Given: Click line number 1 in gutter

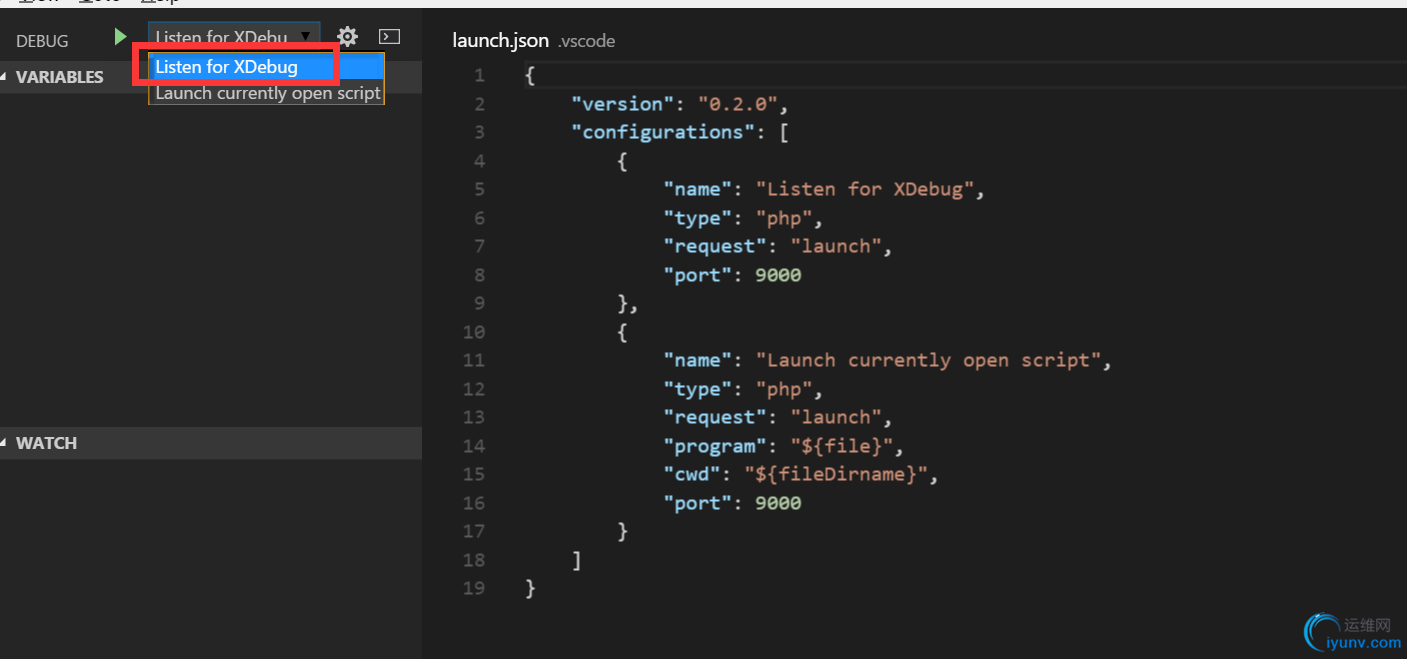Looking at the screenshot, I should coord(479,76).
